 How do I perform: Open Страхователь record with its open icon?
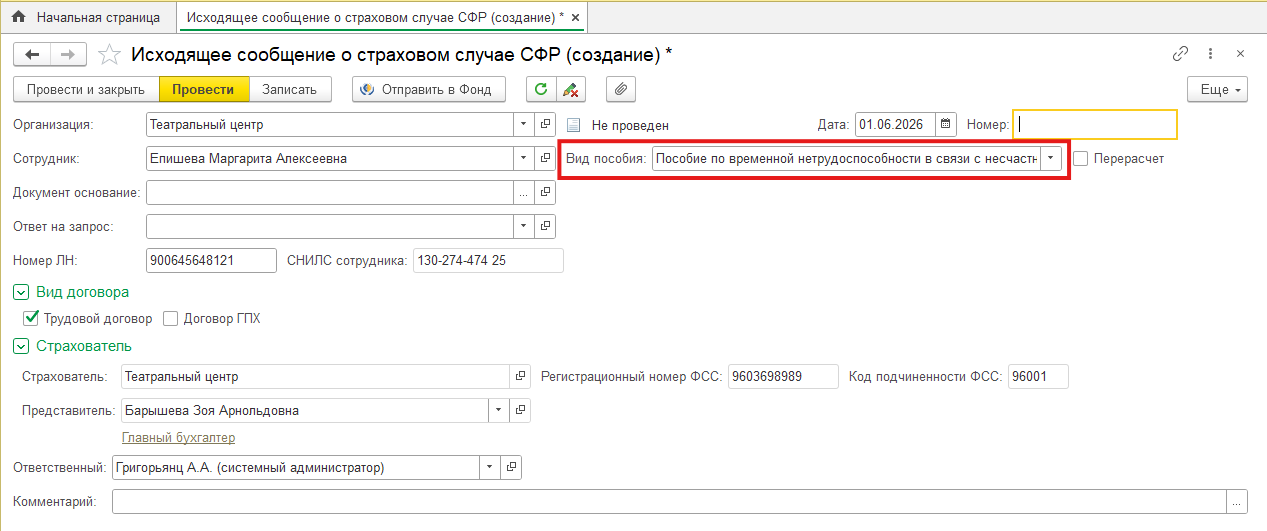[x=520, y=376]
